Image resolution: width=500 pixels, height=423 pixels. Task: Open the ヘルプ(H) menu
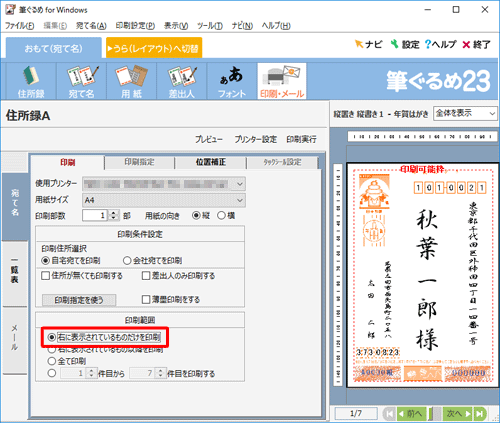[x=276, y=26]
